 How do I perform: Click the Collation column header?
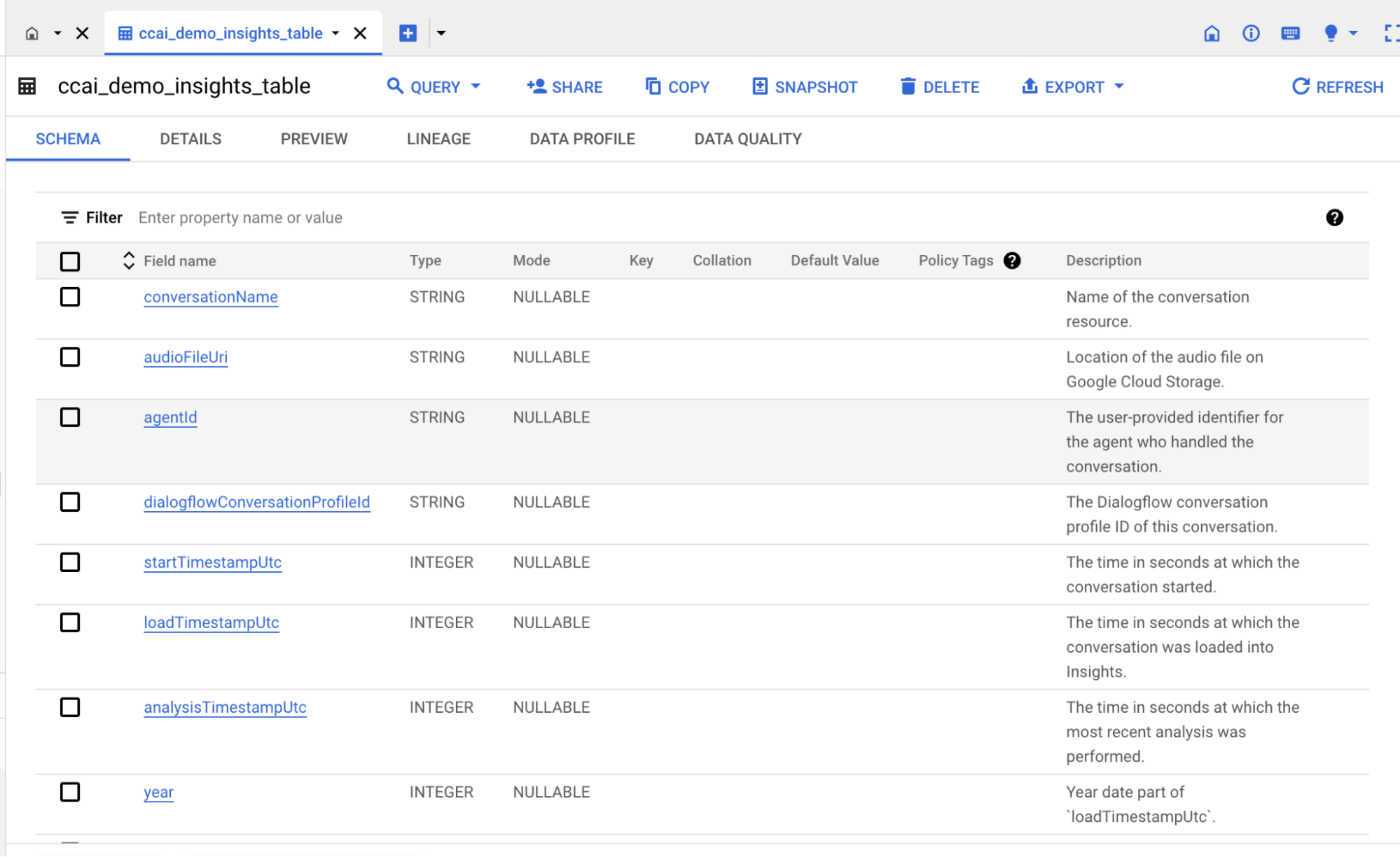coord(722,260)
